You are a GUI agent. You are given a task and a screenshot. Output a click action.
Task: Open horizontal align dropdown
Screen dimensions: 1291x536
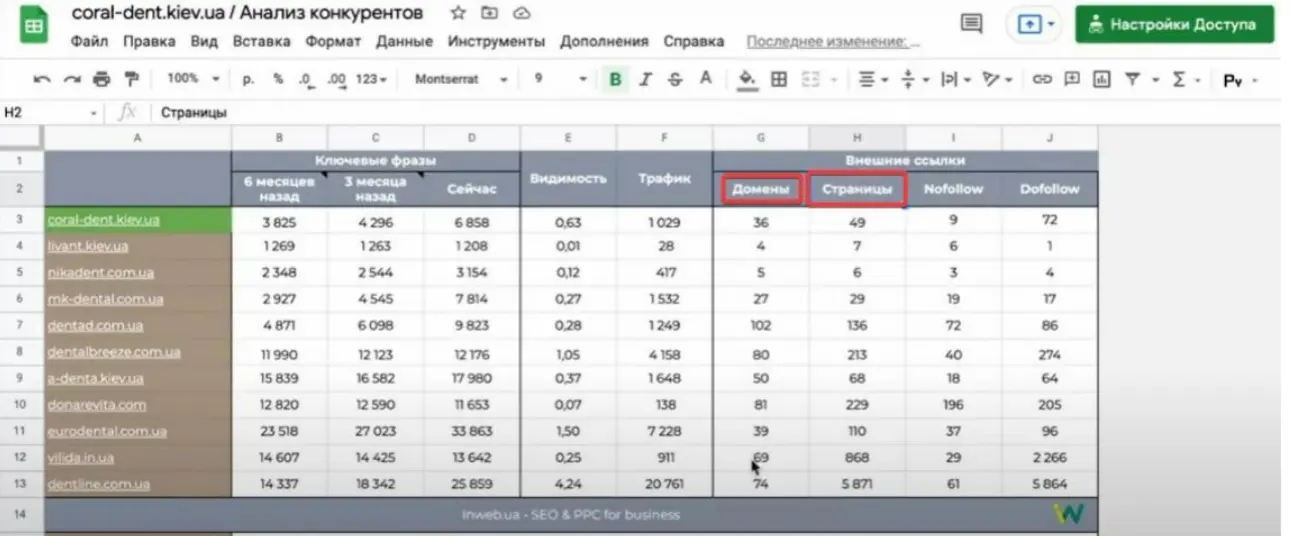(x=873, y=79)
